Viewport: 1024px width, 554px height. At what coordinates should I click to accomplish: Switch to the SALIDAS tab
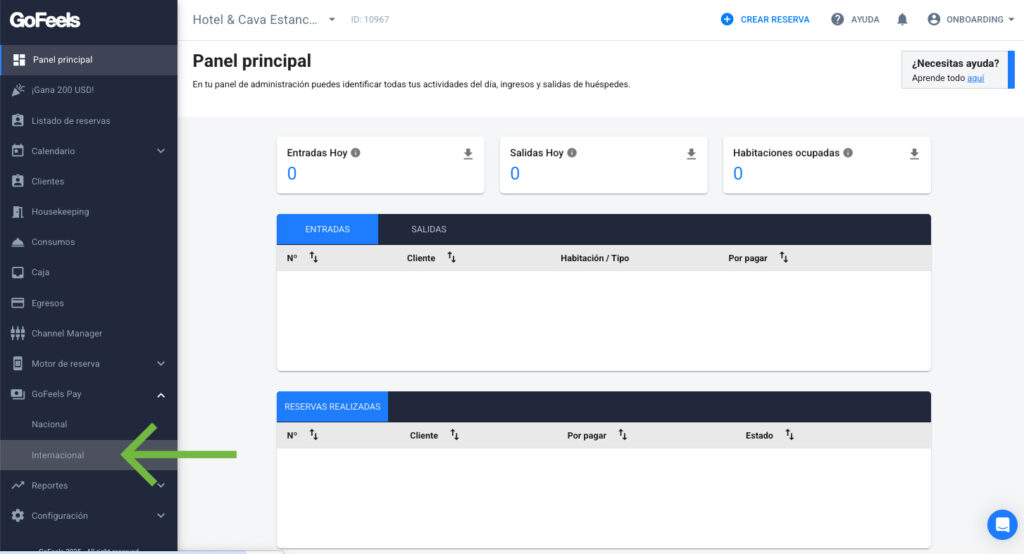pyautogui.click(x=429, y=229)
